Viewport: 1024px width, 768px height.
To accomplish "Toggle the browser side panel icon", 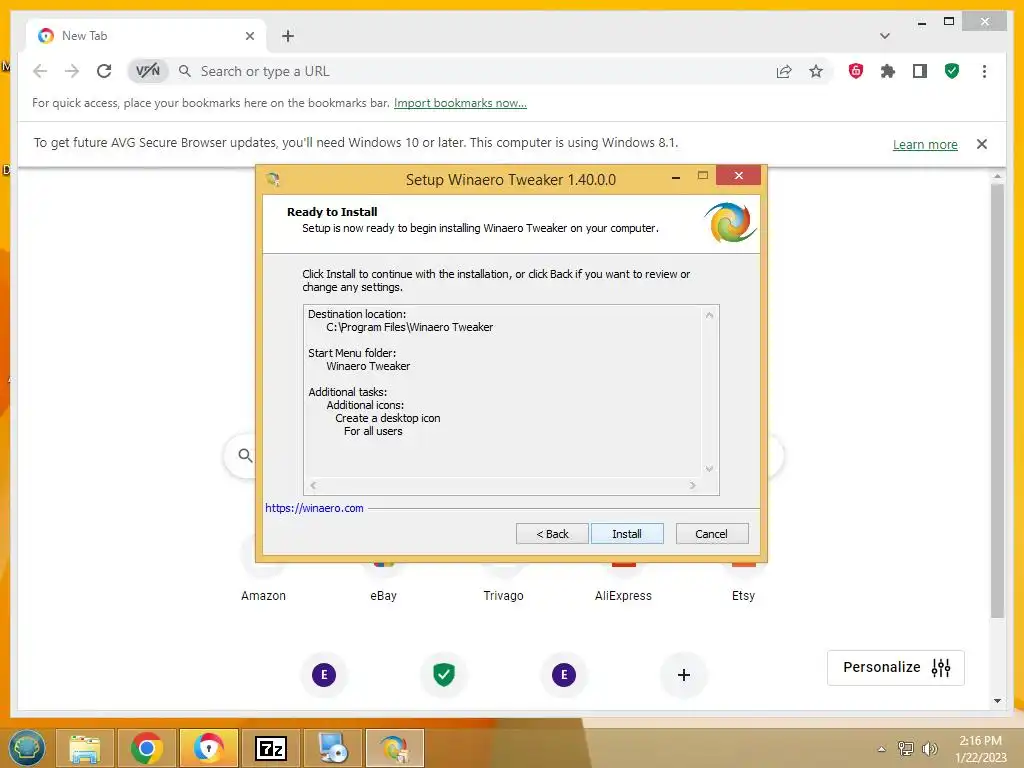I will 920,71.
